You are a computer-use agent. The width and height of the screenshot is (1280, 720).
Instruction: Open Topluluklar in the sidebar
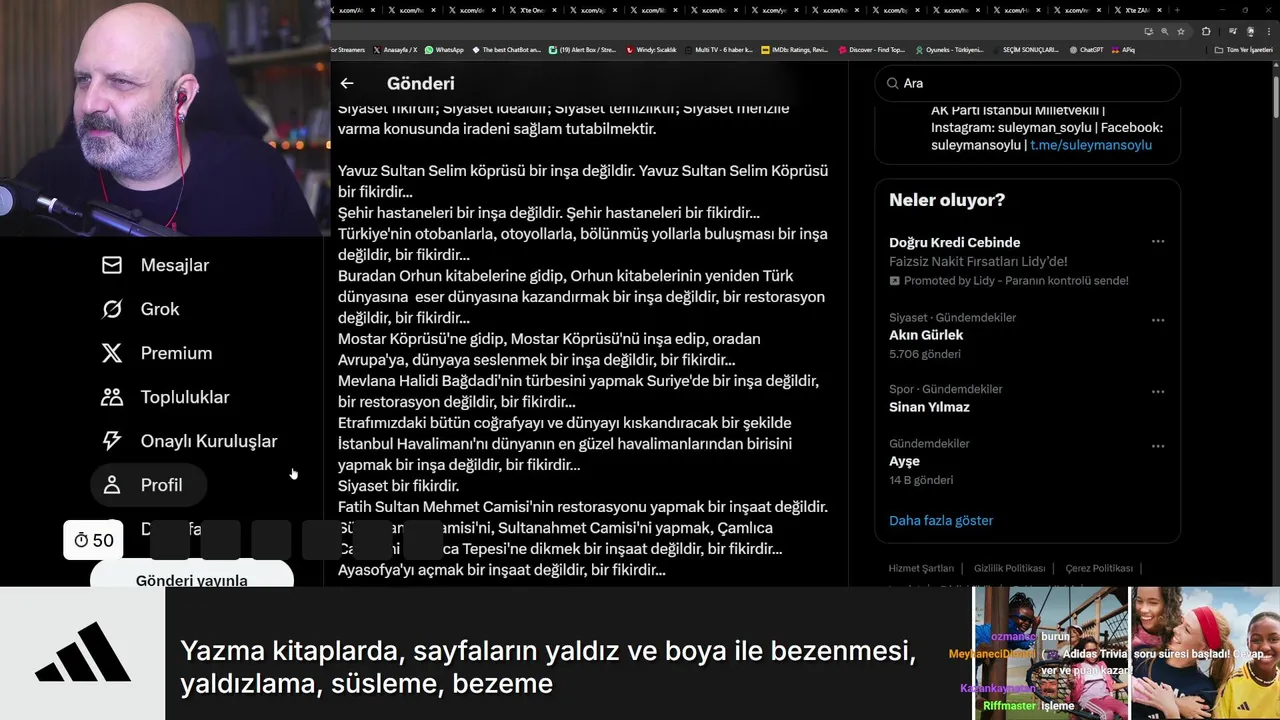[x=165, y=397]
